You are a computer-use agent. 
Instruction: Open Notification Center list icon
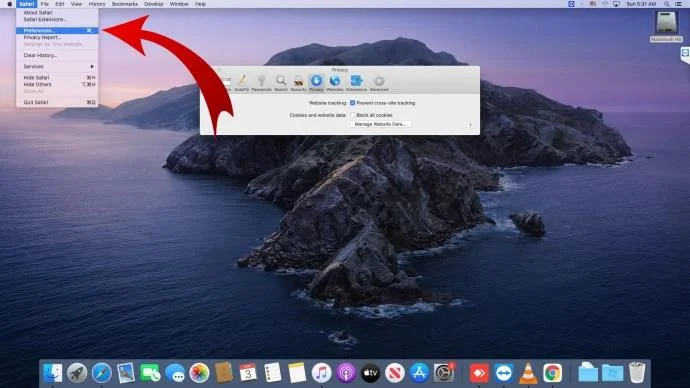(x=679, y=4)
